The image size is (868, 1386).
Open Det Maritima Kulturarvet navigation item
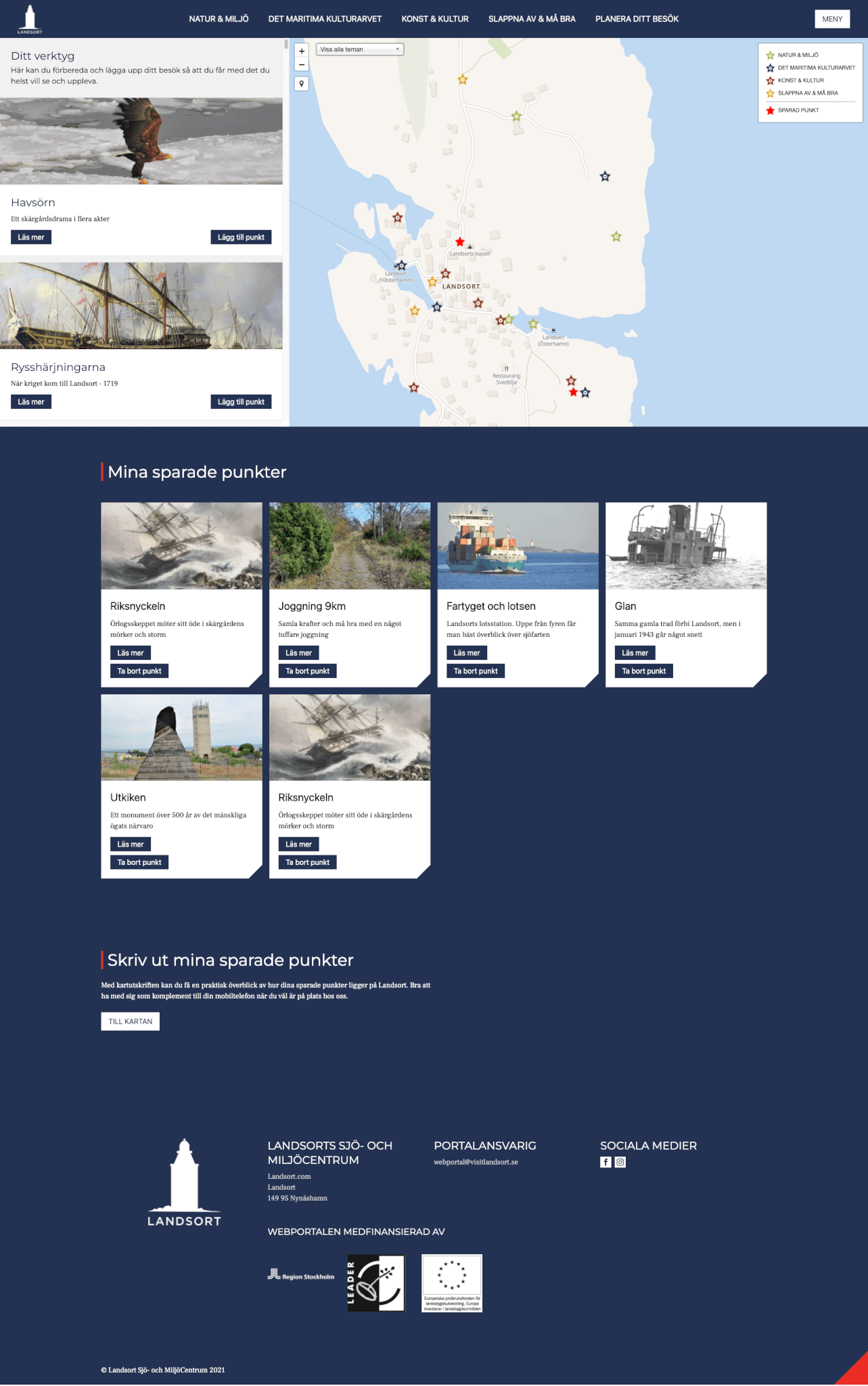tap(325, 19)
